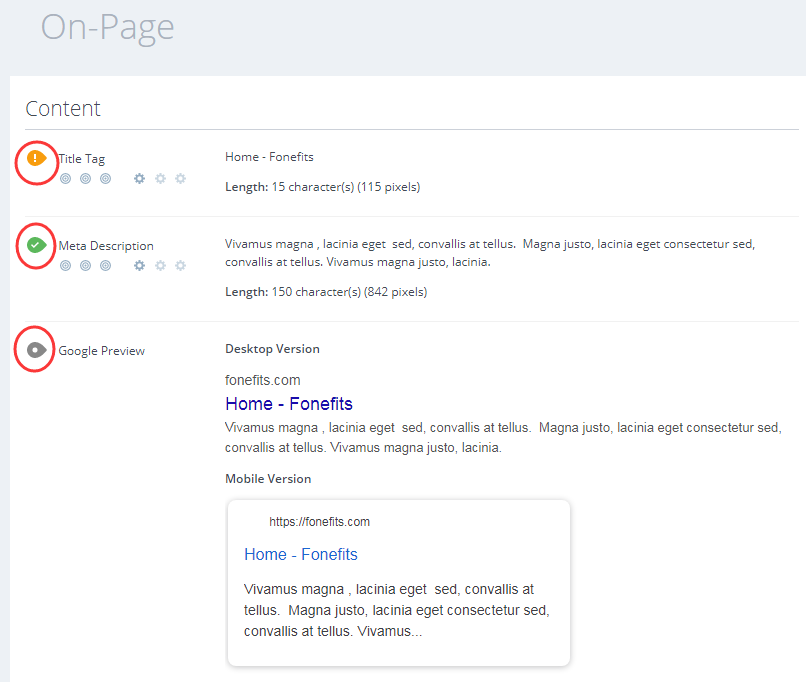Viewport: 806px width, 682px height.
Task: Click the https://fonefits.com URL in mobile preview
Action: [x=319, y=522]
